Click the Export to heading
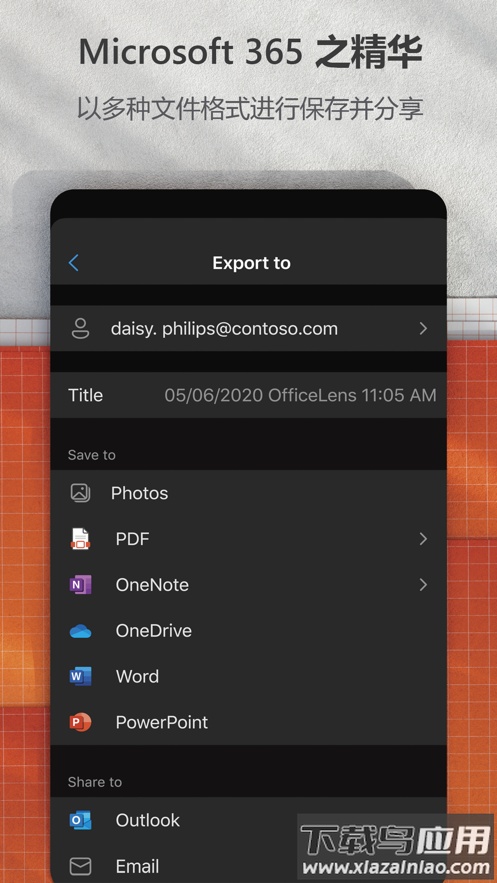This screenshot has width=497, height=883. tap(251, 263)
